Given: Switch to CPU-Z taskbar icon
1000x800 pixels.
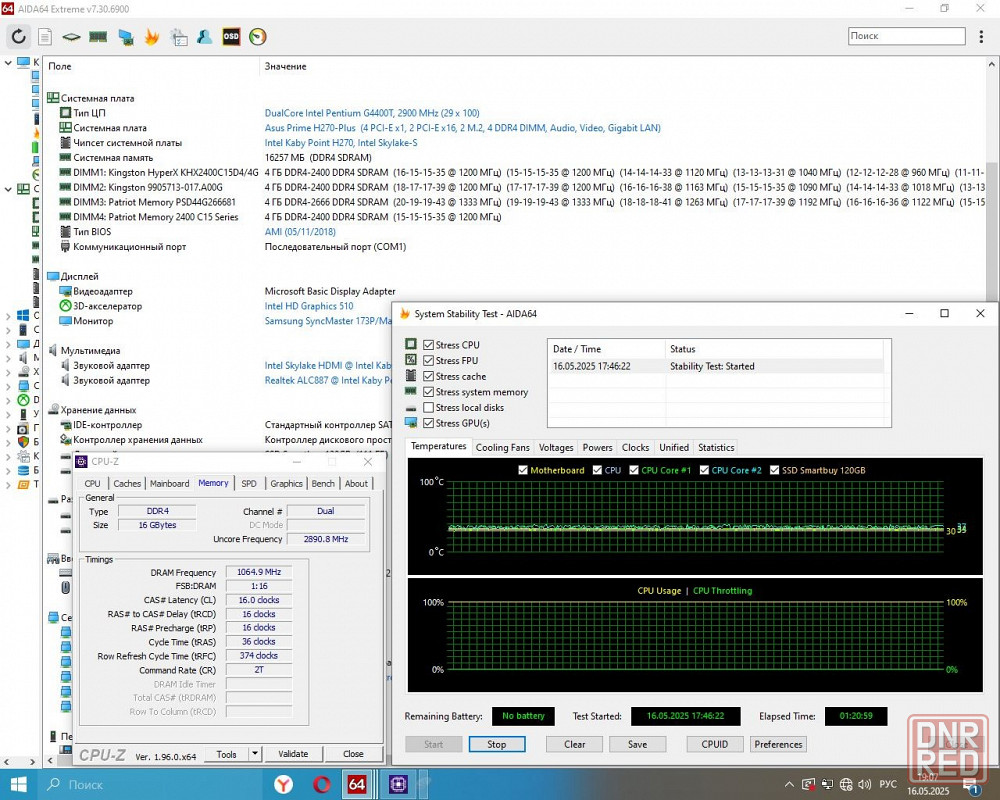Looking at the screenshot, I should [x=398, y=784].
